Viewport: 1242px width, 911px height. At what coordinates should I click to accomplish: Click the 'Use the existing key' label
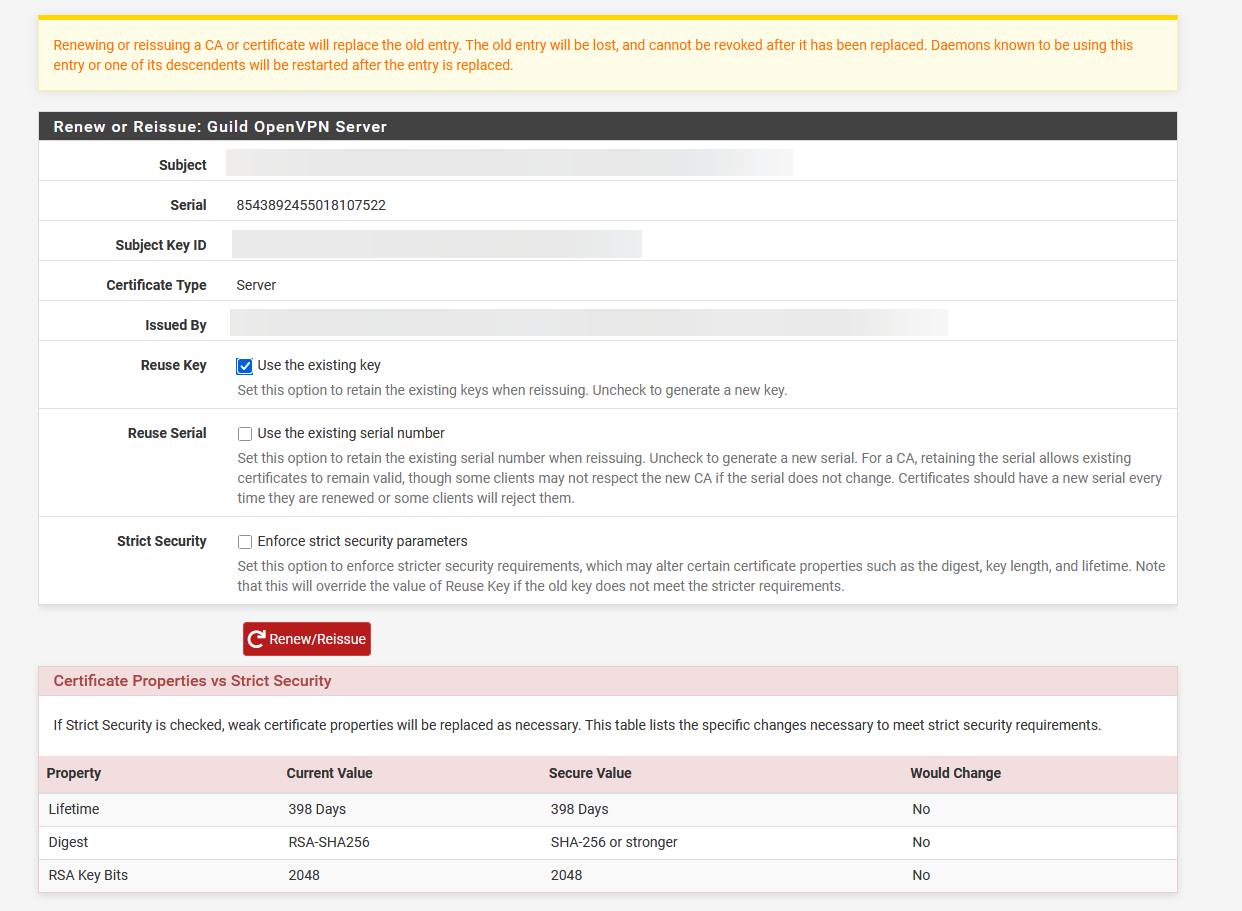[318, 365]
